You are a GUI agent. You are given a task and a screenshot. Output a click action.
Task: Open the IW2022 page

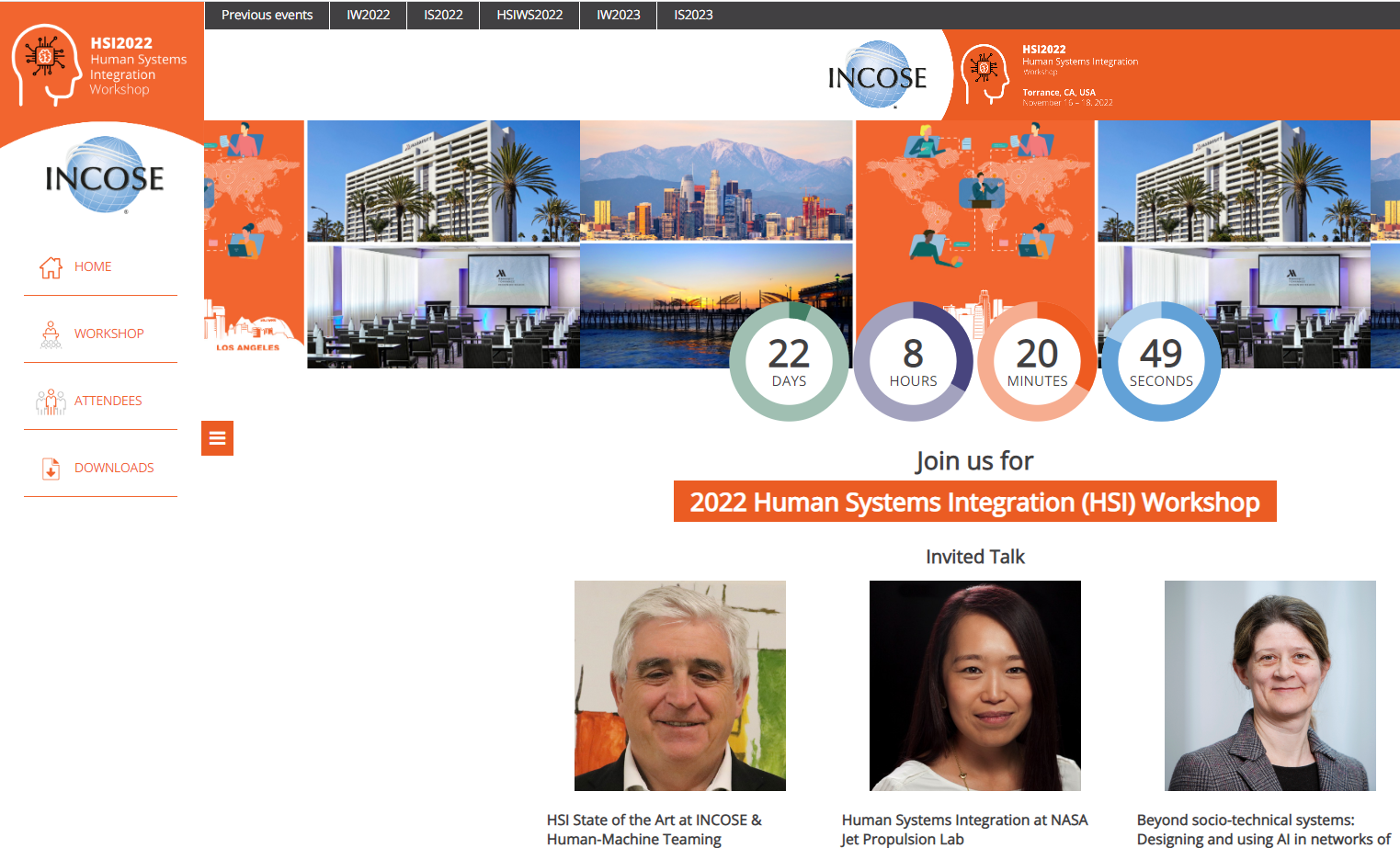pyautogui.click(x=368, y=15)
